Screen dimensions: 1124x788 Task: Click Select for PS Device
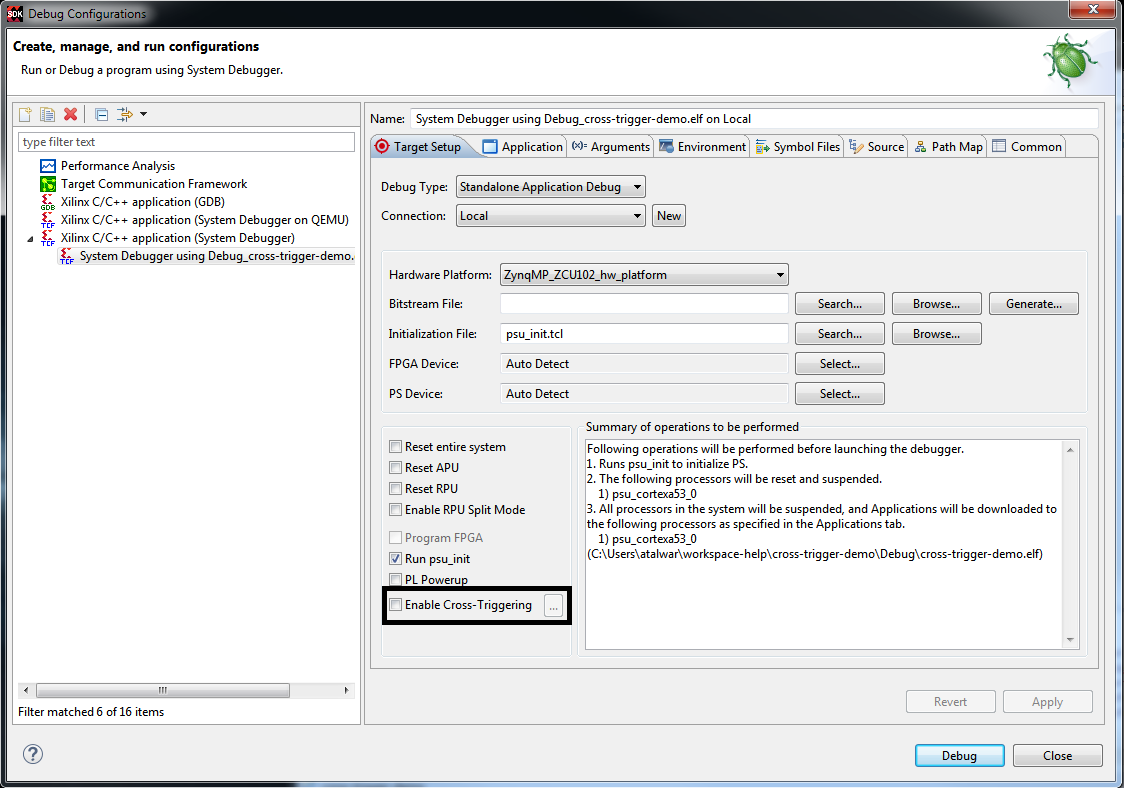tap(839, 394)
